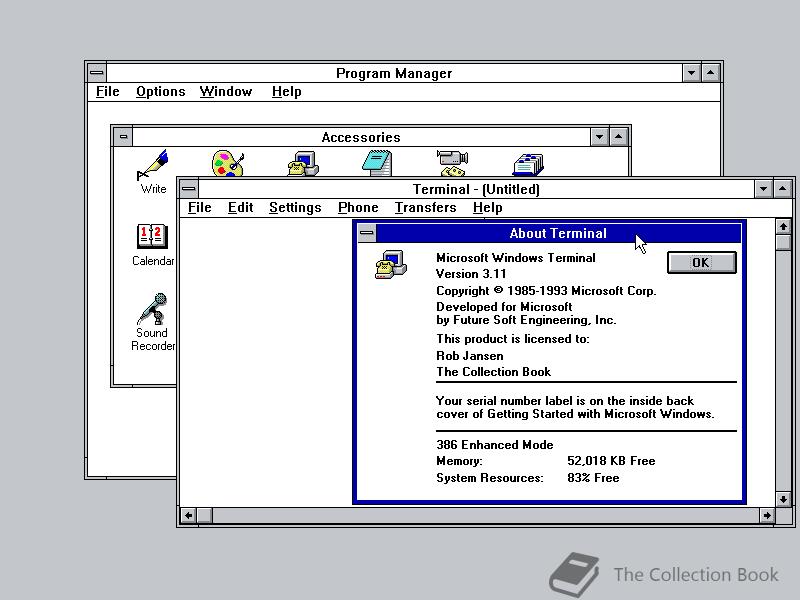Click "386 Enhanced Mode" text
This screenshot has height=600, width=800.
(494, 445)
